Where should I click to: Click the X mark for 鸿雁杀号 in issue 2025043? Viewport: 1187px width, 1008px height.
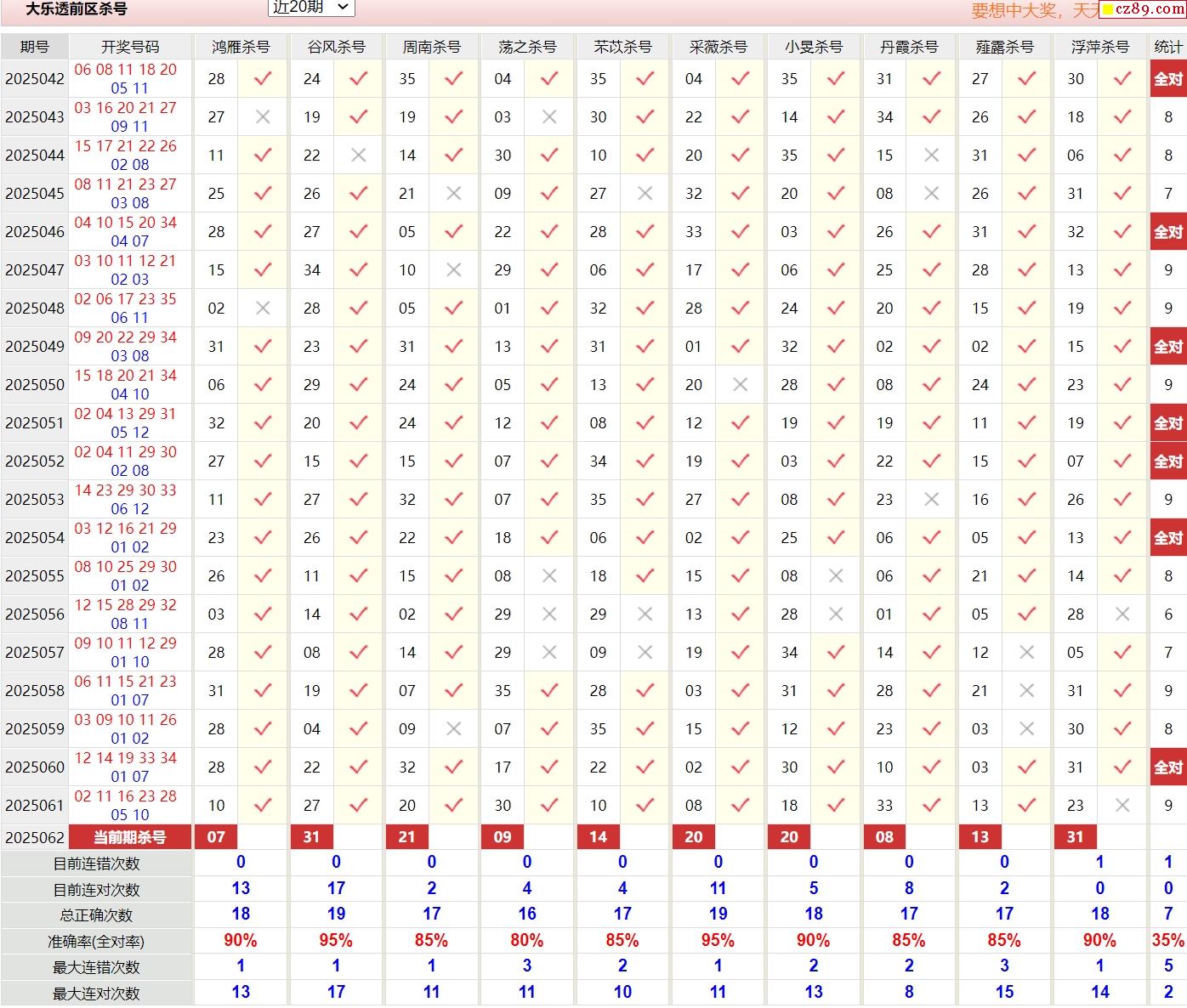(263, 117)
